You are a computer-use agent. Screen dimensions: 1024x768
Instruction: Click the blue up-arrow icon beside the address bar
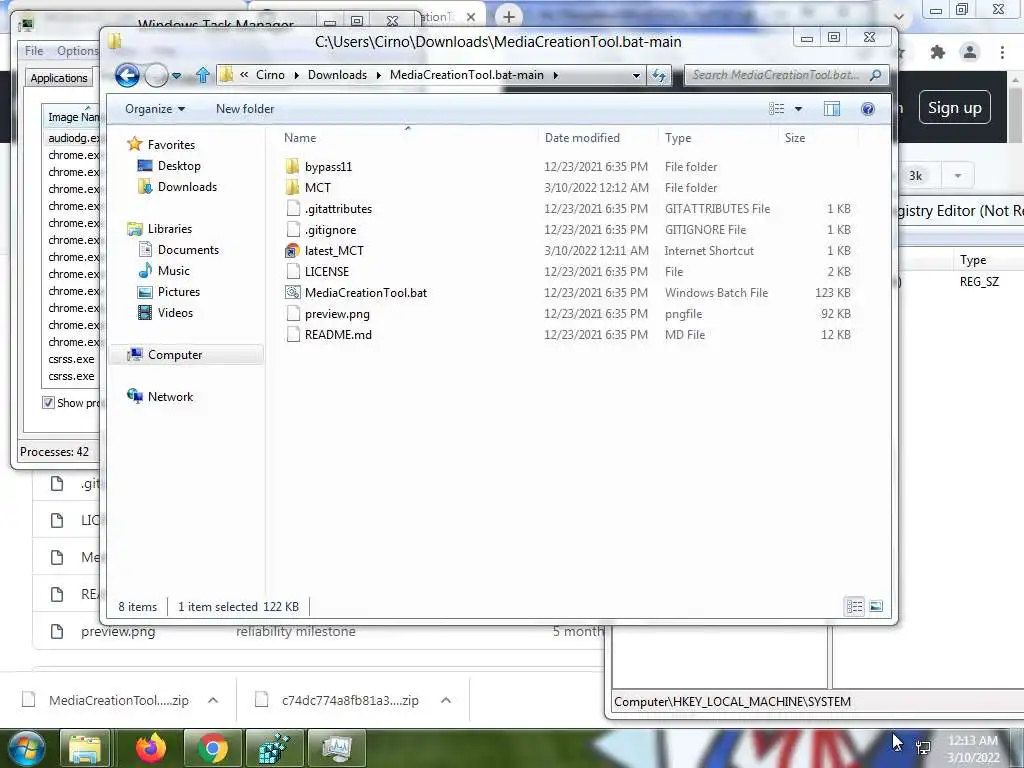(x=202, y=75)
